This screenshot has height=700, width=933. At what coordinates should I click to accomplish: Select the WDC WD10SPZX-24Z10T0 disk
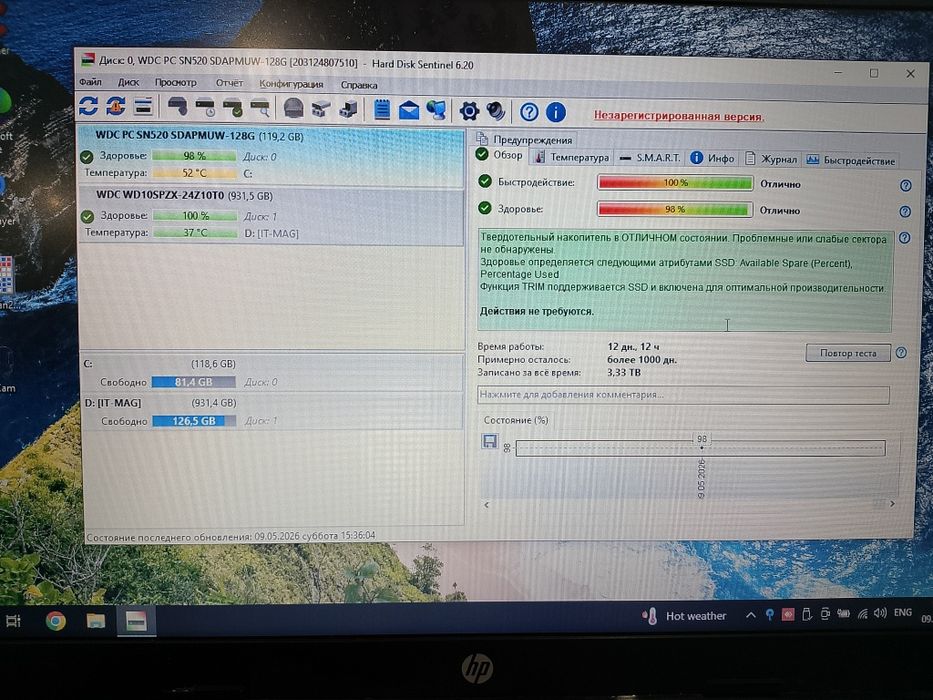[x=271, y=215]
